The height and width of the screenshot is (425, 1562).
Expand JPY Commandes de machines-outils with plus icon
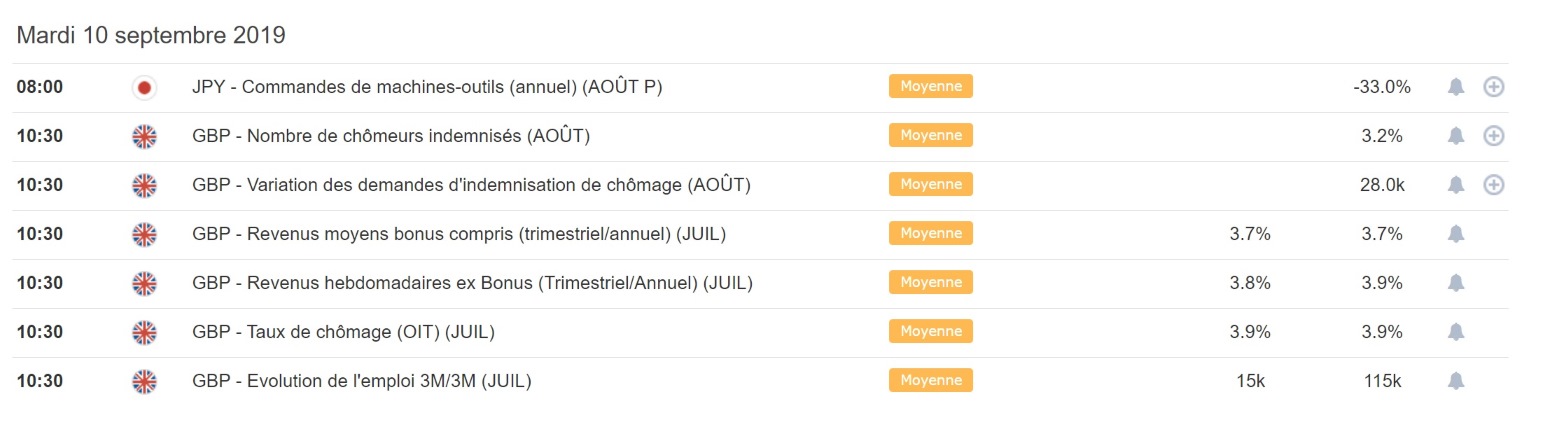tap(1493, 87)
